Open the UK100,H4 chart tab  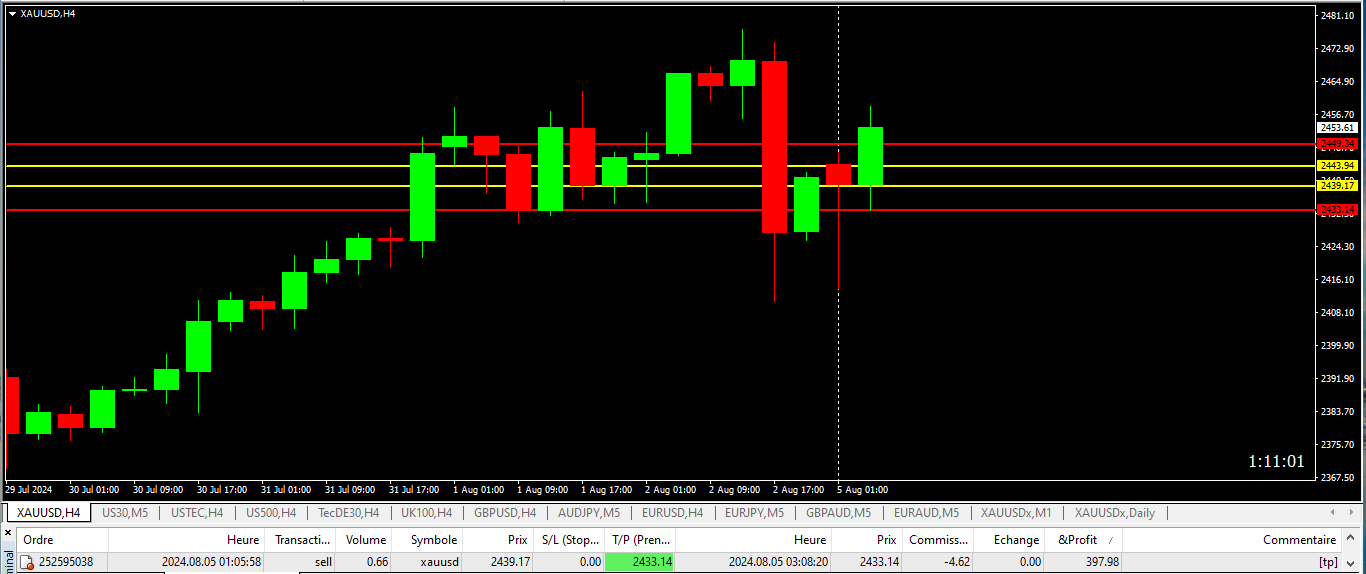point(426,513)
